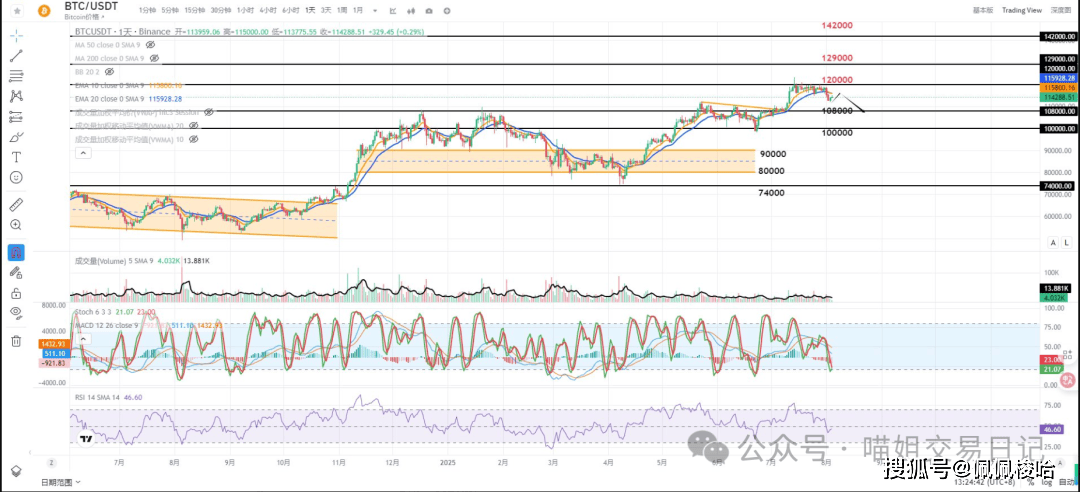Show the BB 20 2 indicator

point(109,72)
